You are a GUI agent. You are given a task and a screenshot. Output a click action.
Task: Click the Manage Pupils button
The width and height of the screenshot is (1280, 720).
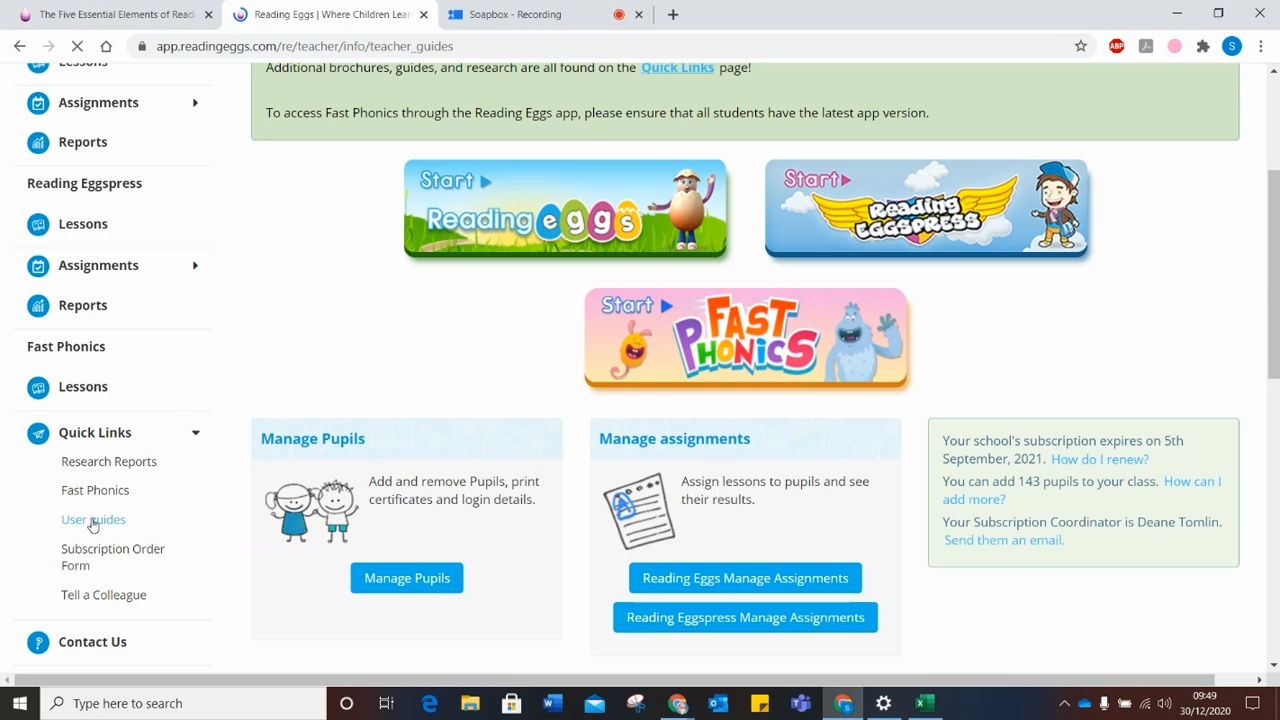pyautogui.click(x=407, y=578)
